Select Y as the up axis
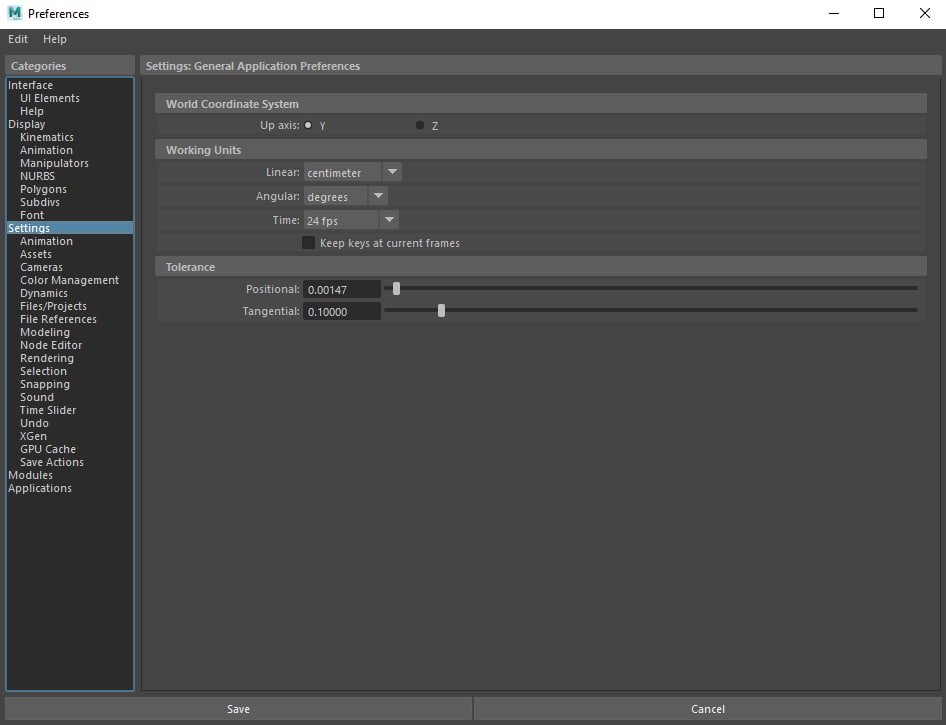This screenshot has height=725, width=946. [x=308, y=125]
